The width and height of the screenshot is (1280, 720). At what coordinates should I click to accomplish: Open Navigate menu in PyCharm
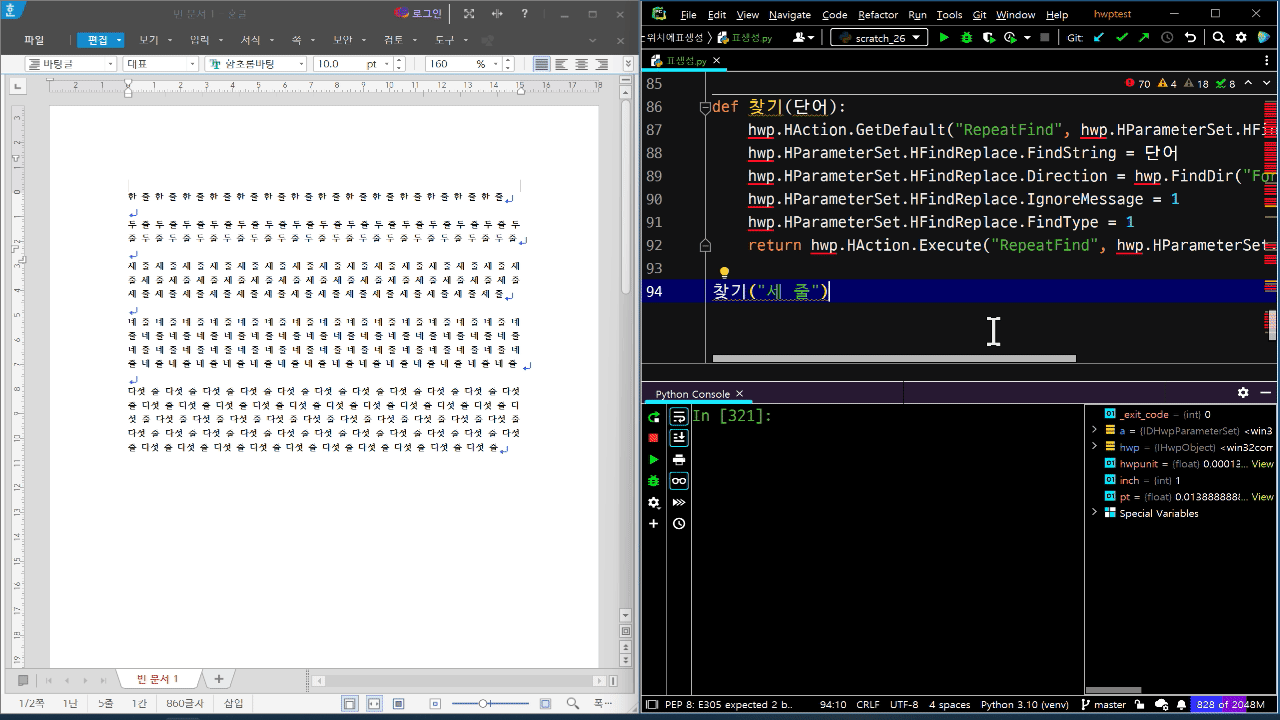(x=790, y=15)
